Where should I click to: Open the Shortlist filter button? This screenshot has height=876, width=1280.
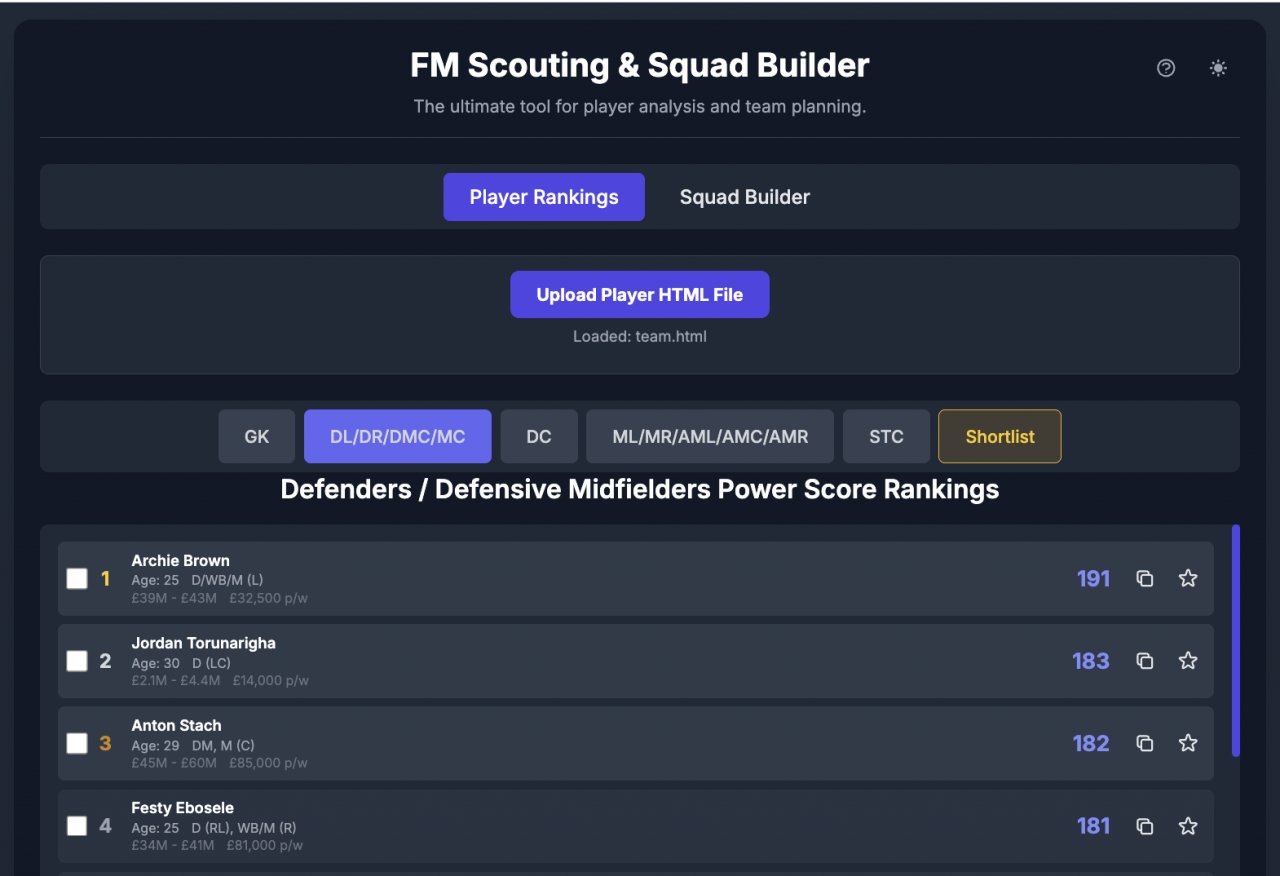pos(999,436)
